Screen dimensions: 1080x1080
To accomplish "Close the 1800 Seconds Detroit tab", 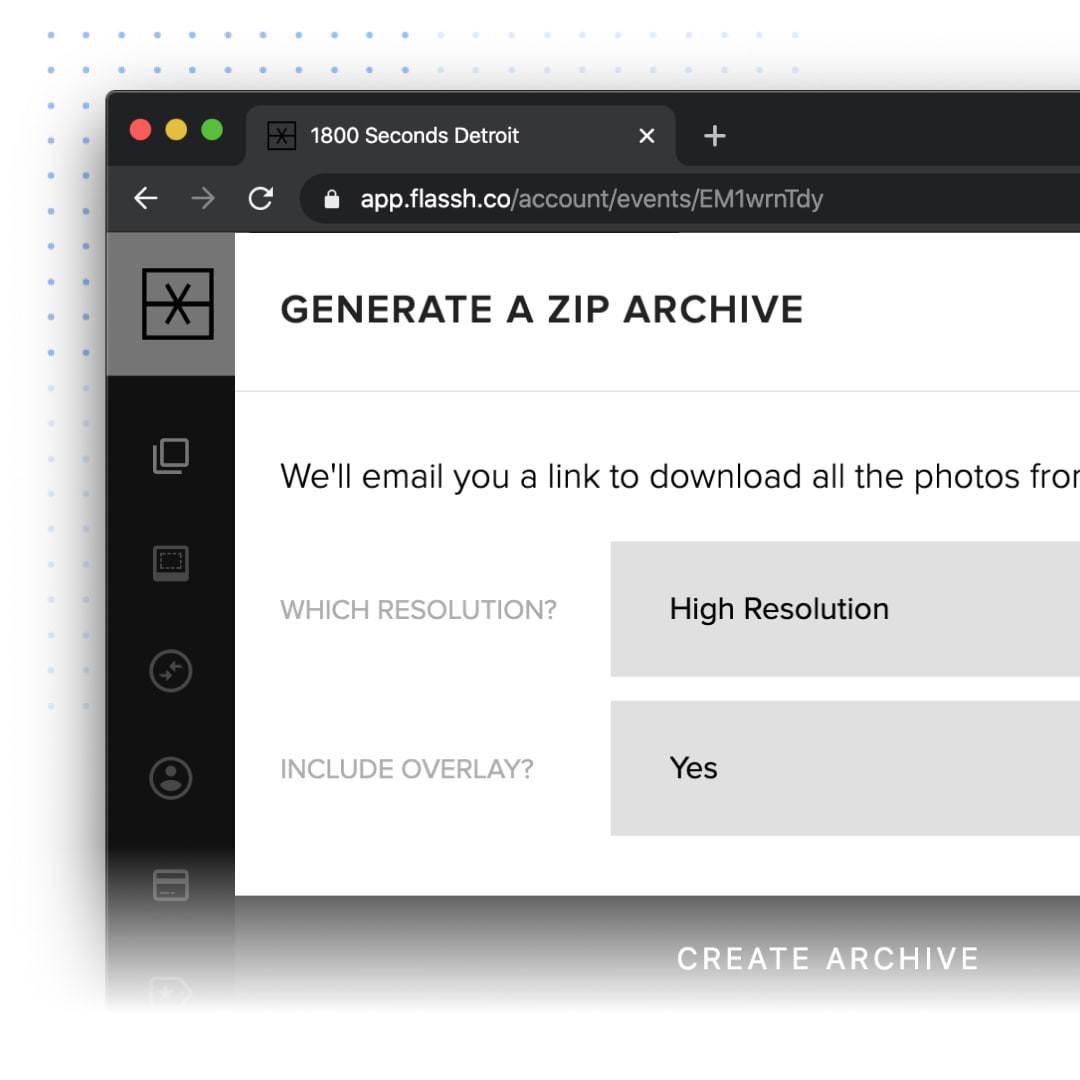I will pyautogui.click(x=647, y=136).
